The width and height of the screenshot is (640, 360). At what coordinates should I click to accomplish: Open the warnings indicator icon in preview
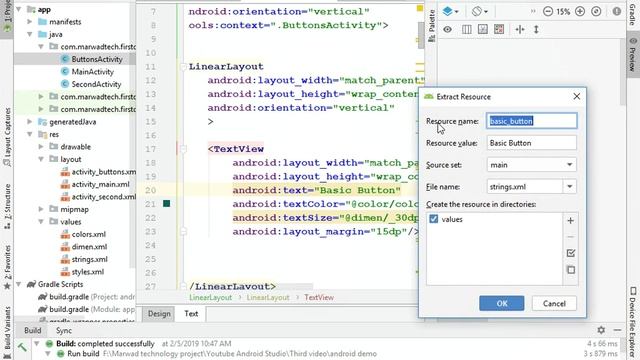[x=617, y=11]
